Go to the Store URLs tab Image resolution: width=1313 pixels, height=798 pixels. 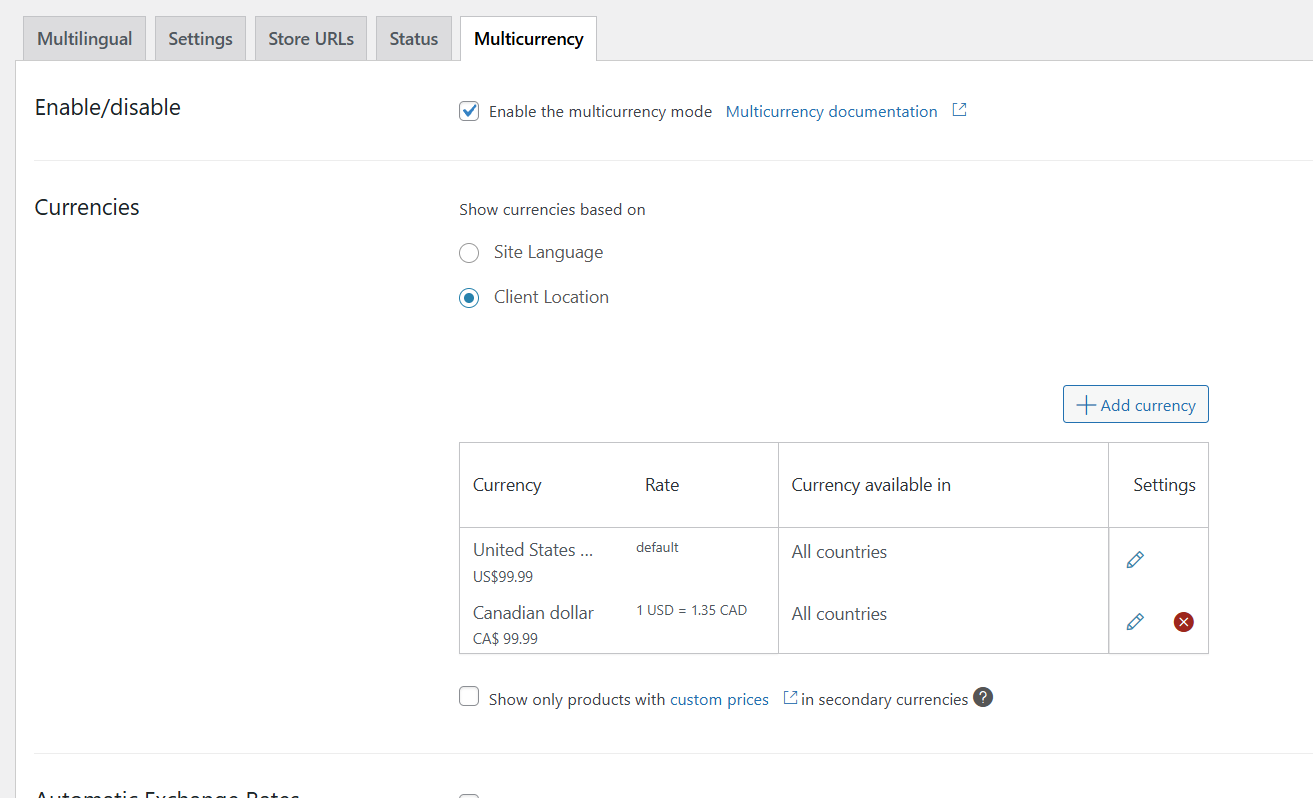click(311, 39)
